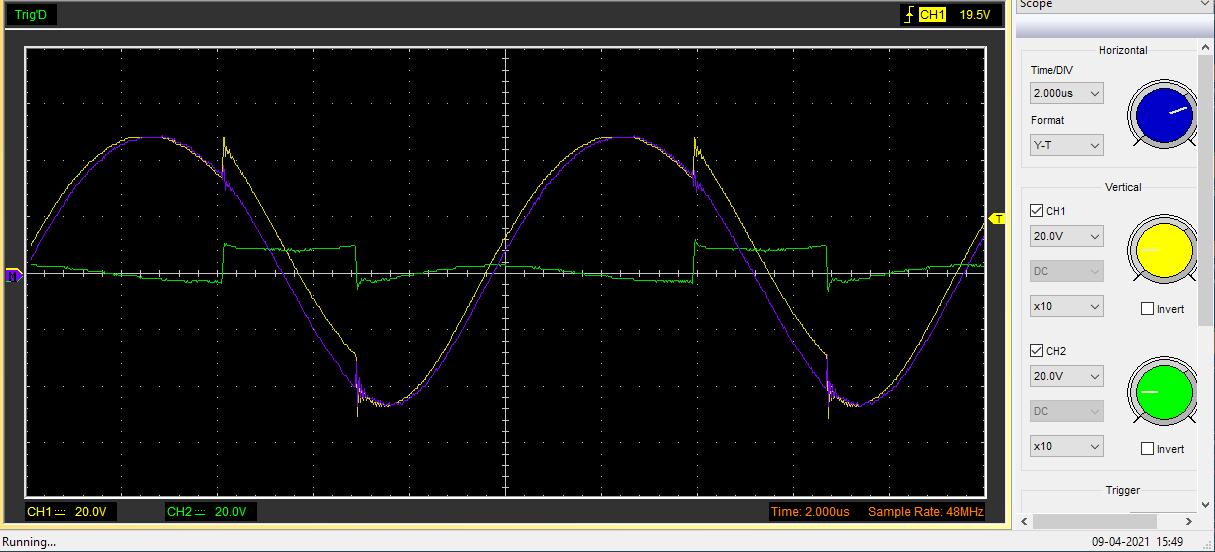
Task: Toggle the CH2 channel checkbox
Action: (x=1036, y=351)
